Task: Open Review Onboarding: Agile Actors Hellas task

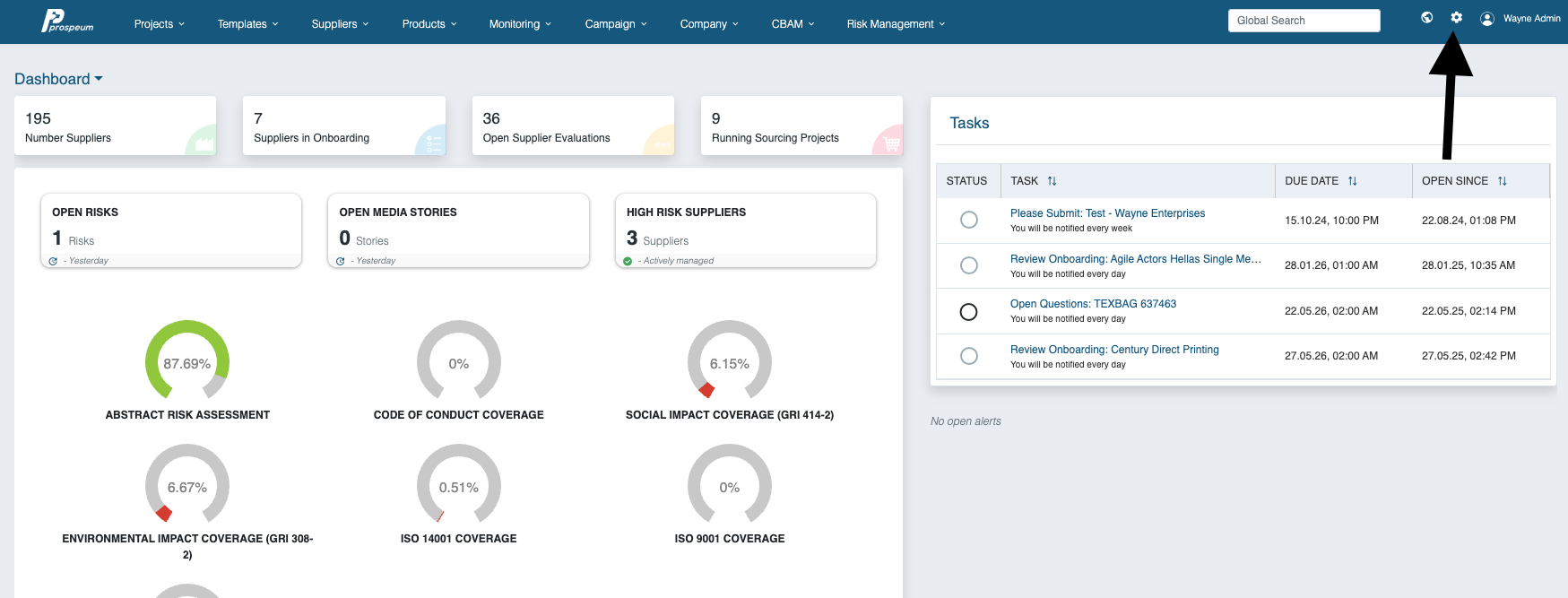Action: (x=1136, y=259)
